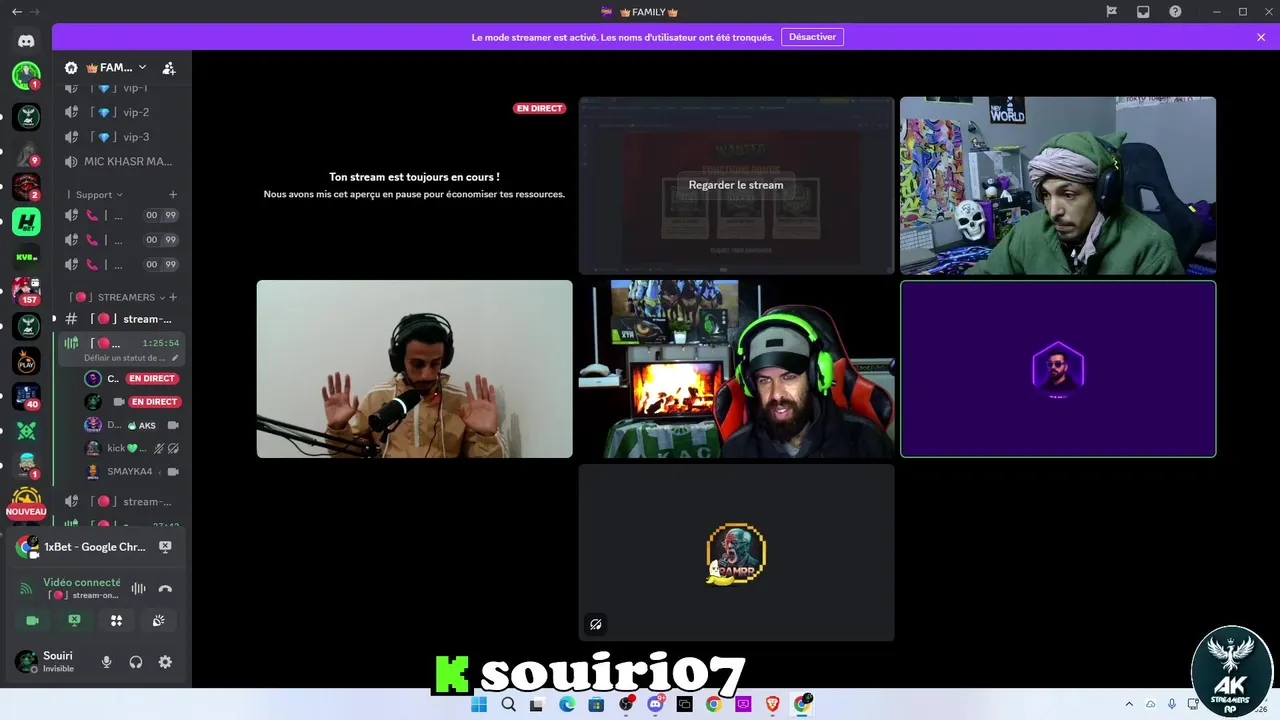Open Discord from the taskbar
Screen dimensions: 1280x720
tap(655, 704)
